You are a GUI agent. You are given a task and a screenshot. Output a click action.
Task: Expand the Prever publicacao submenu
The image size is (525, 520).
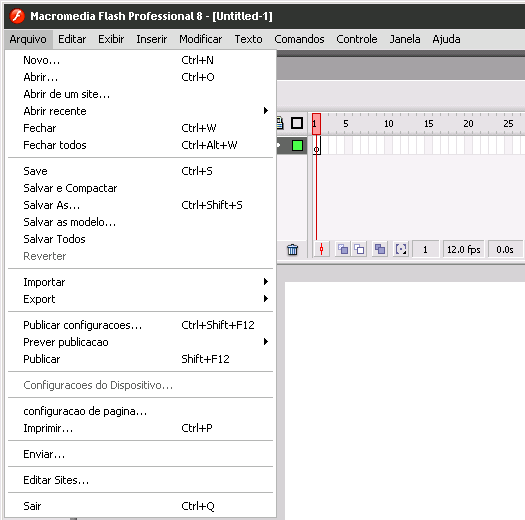[x=141, y=343]
